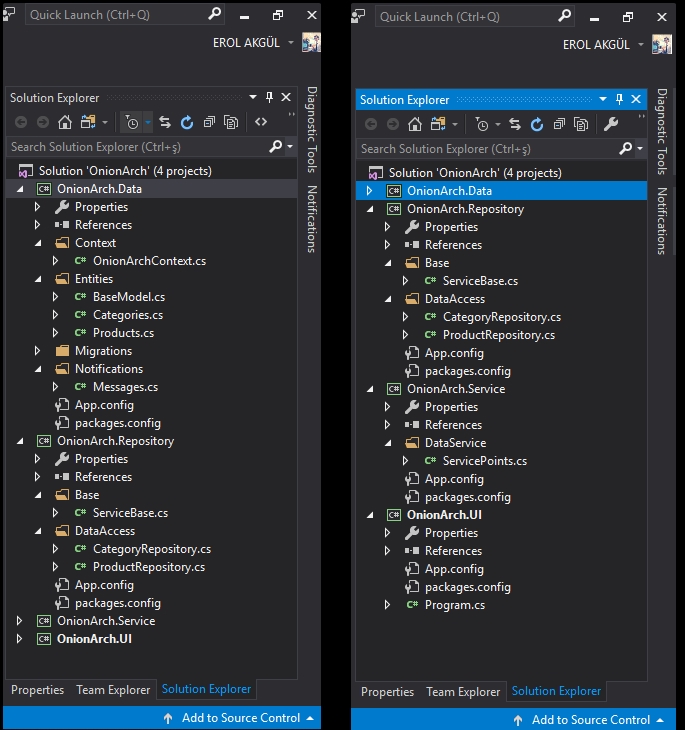Focus Search Solution Explorer field in left panel
The width and height of the screenshot is (685, 730).
pos(135,147)
